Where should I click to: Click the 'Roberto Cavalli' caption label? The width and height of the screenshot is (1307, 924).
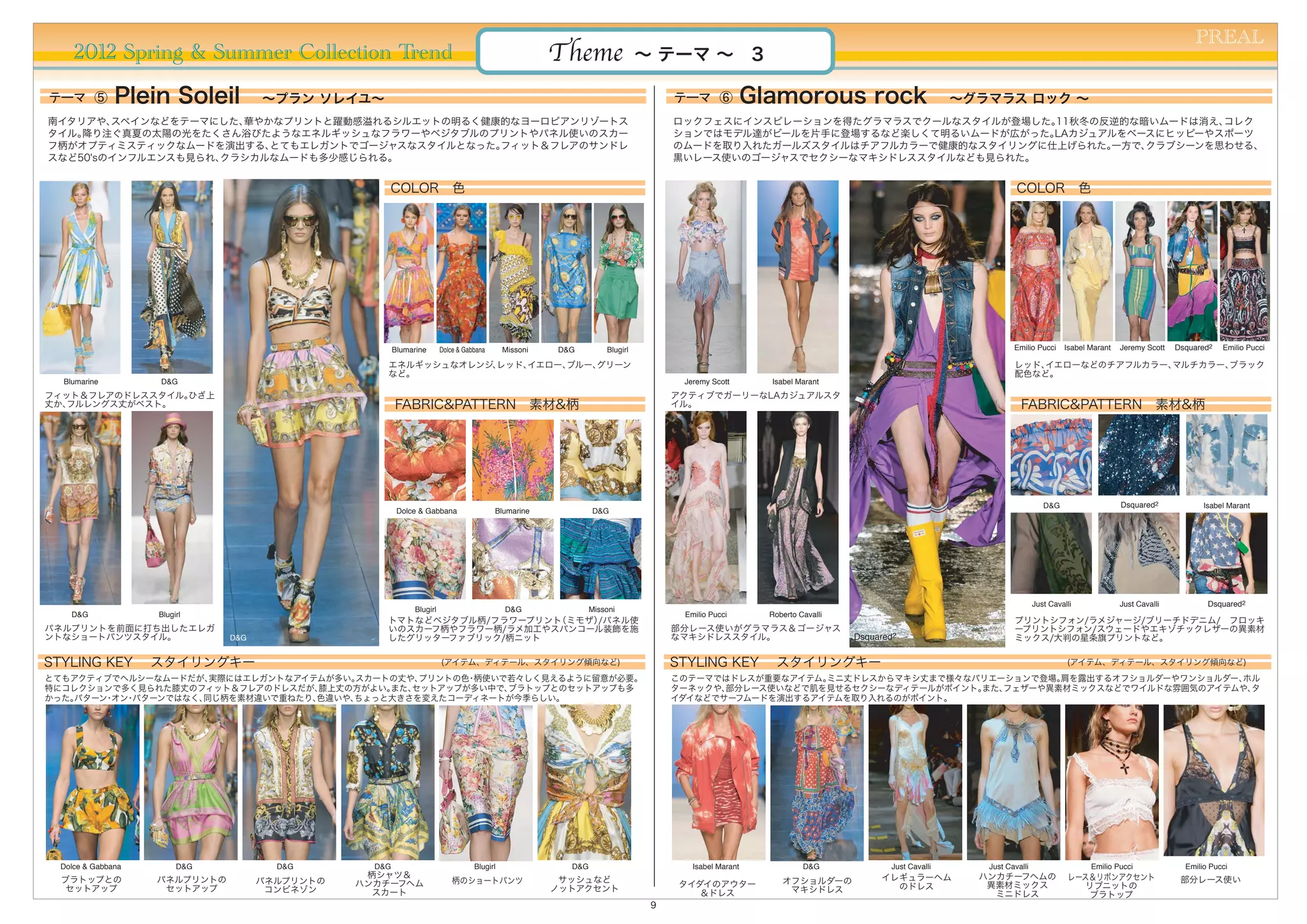click(795, 615)
